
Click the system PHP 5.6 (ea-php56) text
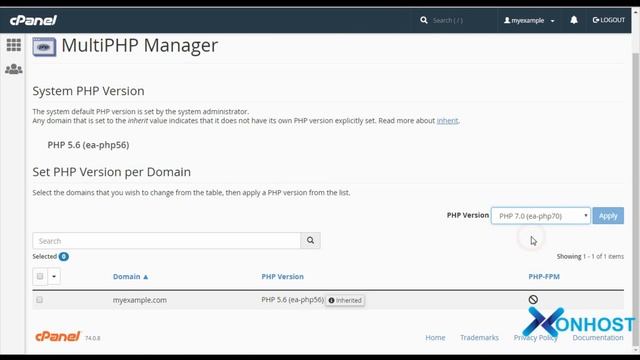(x=88, y=145)
